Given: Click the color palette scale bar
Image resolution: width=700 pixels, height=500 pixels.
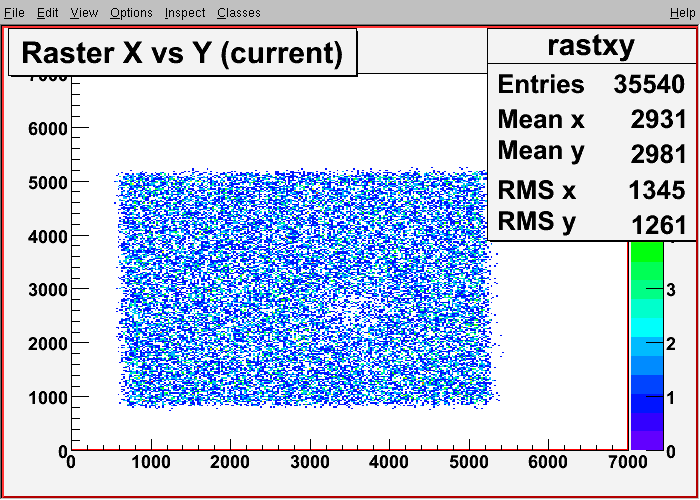Looking at the screenshot, I should click(647, 346).
